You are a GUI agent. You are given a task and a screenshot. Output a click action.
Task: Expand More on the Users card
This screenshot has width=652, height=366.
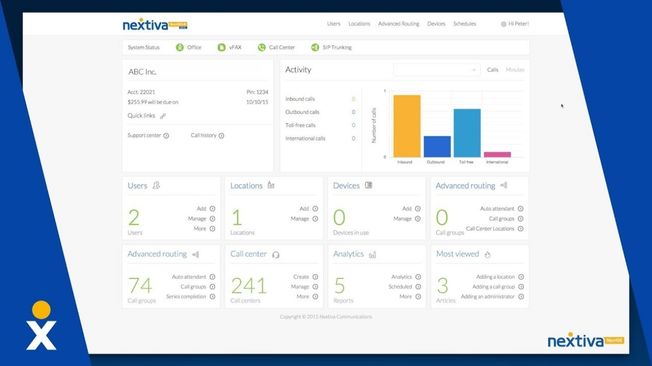204,229
